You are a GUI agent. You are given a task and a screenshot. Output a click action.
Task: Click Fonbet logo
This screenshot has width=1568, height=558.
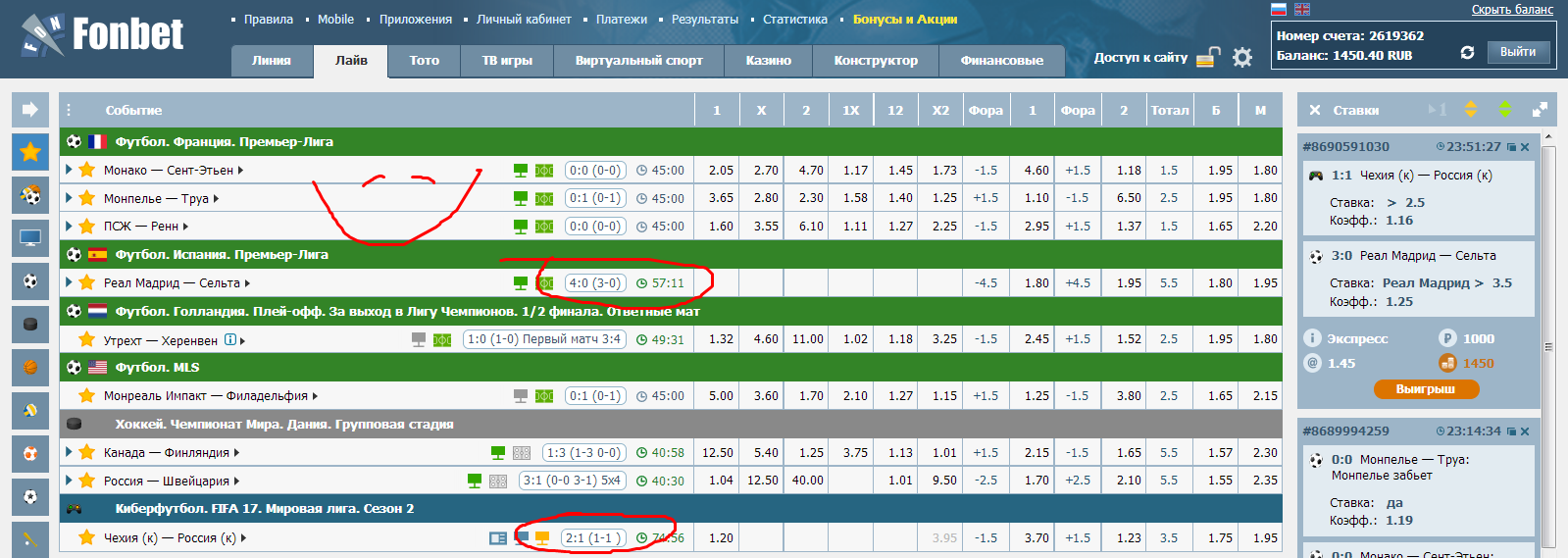(x=102, y=35)
